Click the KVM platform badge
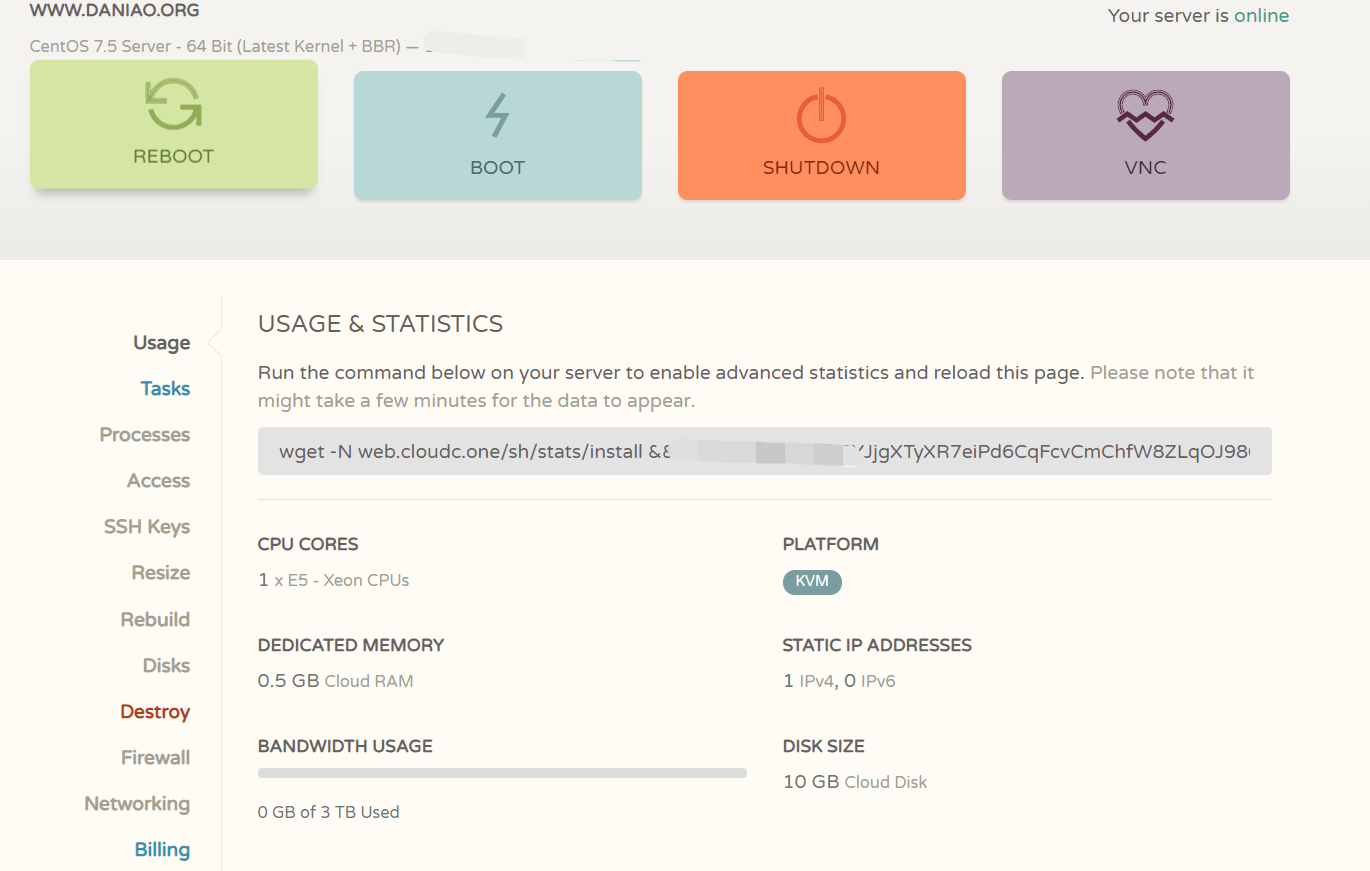 [812, 581]
